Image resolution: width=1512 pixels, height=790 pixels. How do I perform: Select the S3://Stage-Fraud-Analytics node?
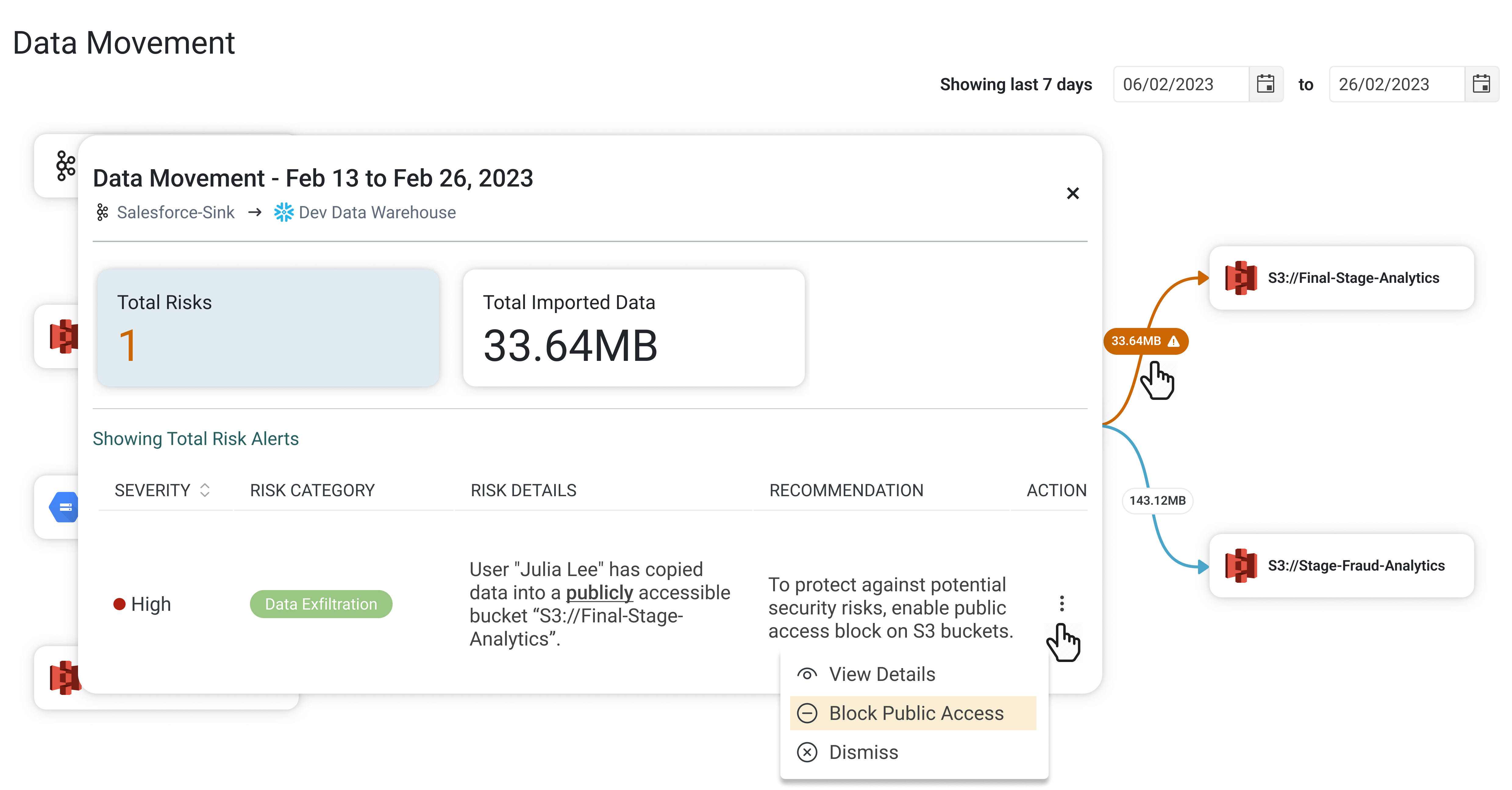click(x=1342, y=566)
